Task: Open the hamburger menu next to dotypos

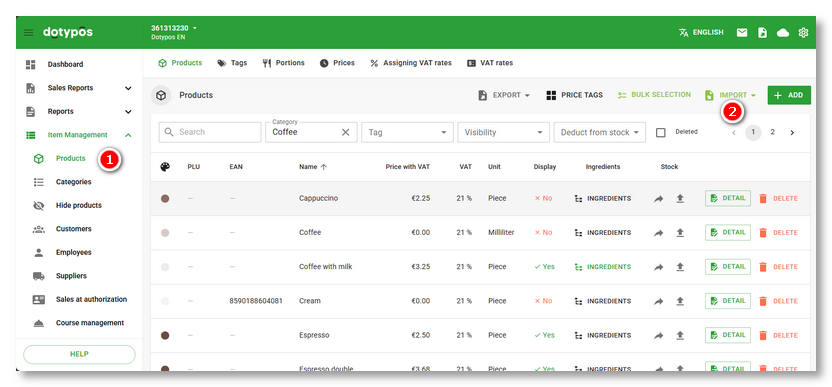Action: pos(28,33)
